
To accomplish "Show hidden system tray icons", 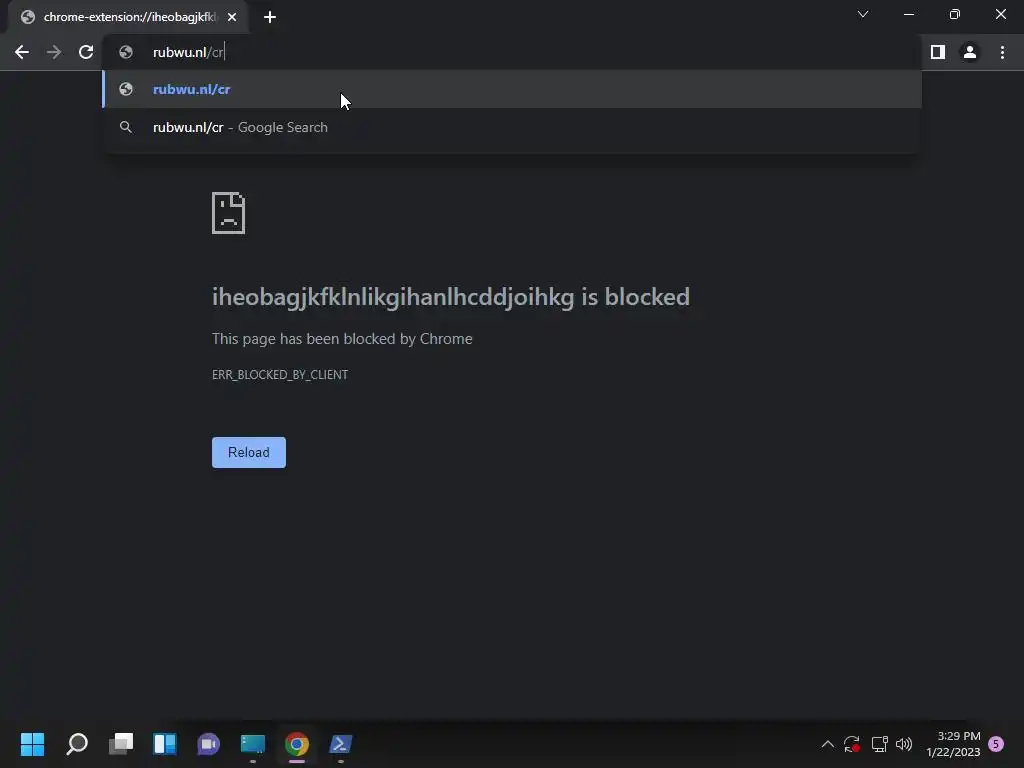I will tap(827, 744).
